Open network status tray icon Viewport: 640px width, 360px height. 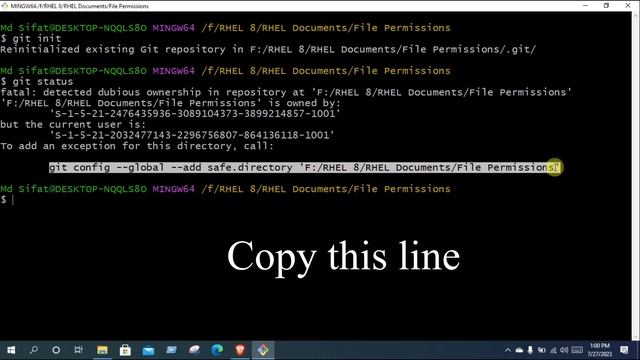coord(553,350)
